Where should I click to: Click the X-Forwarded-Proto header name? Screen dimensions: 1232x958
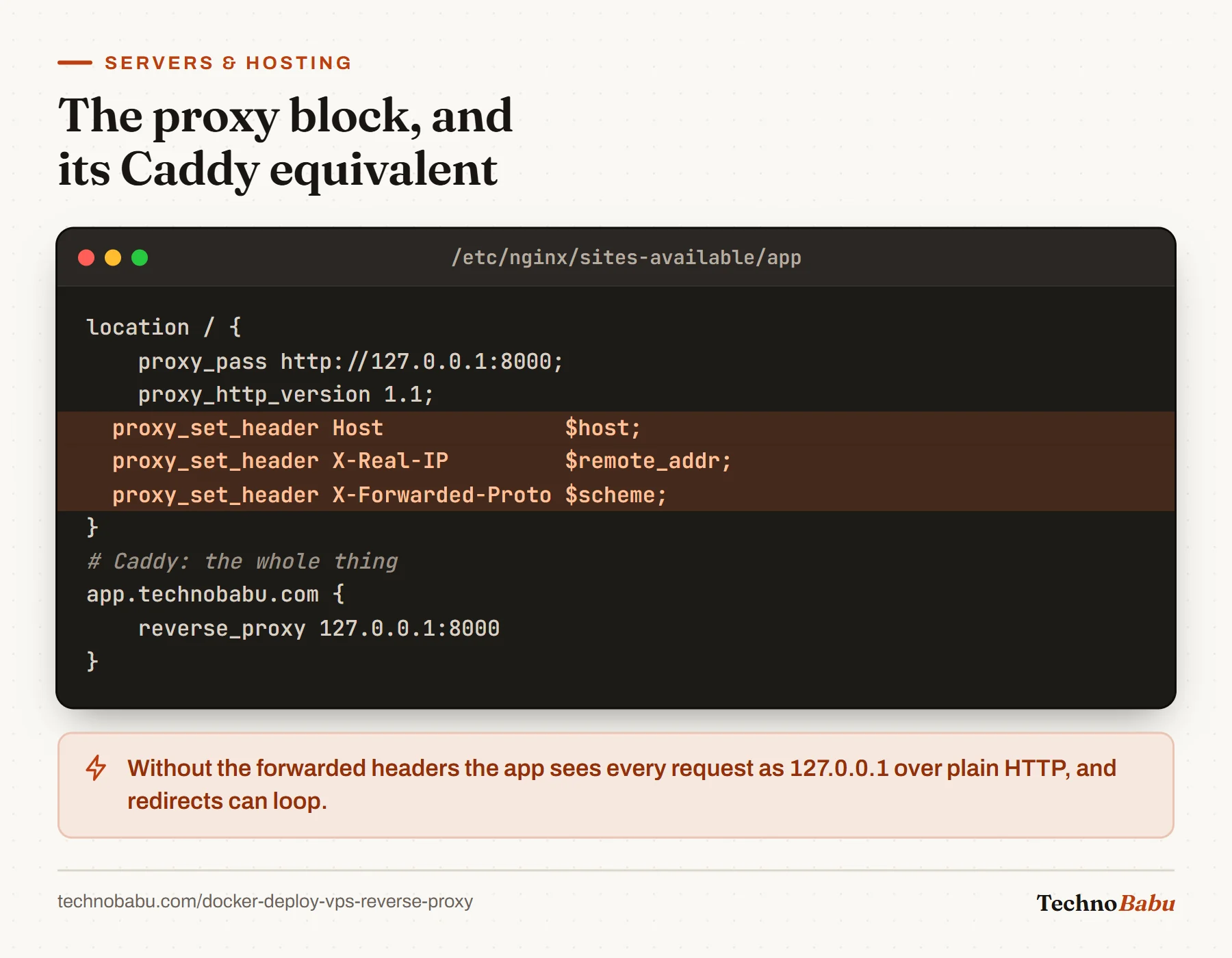click(441, 495)
